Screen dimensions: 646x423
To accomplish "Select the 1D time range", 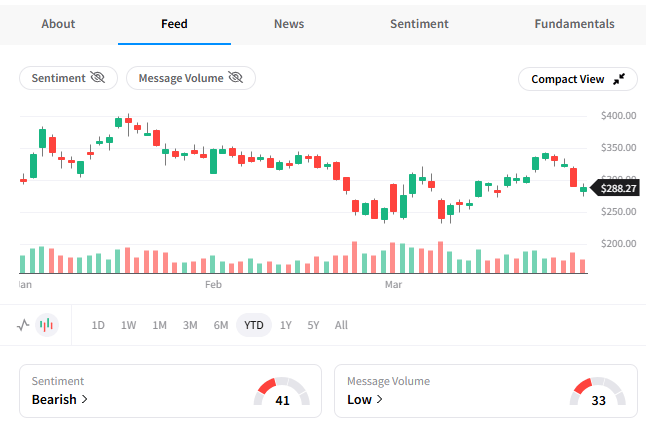I will [x=98, y=325].
